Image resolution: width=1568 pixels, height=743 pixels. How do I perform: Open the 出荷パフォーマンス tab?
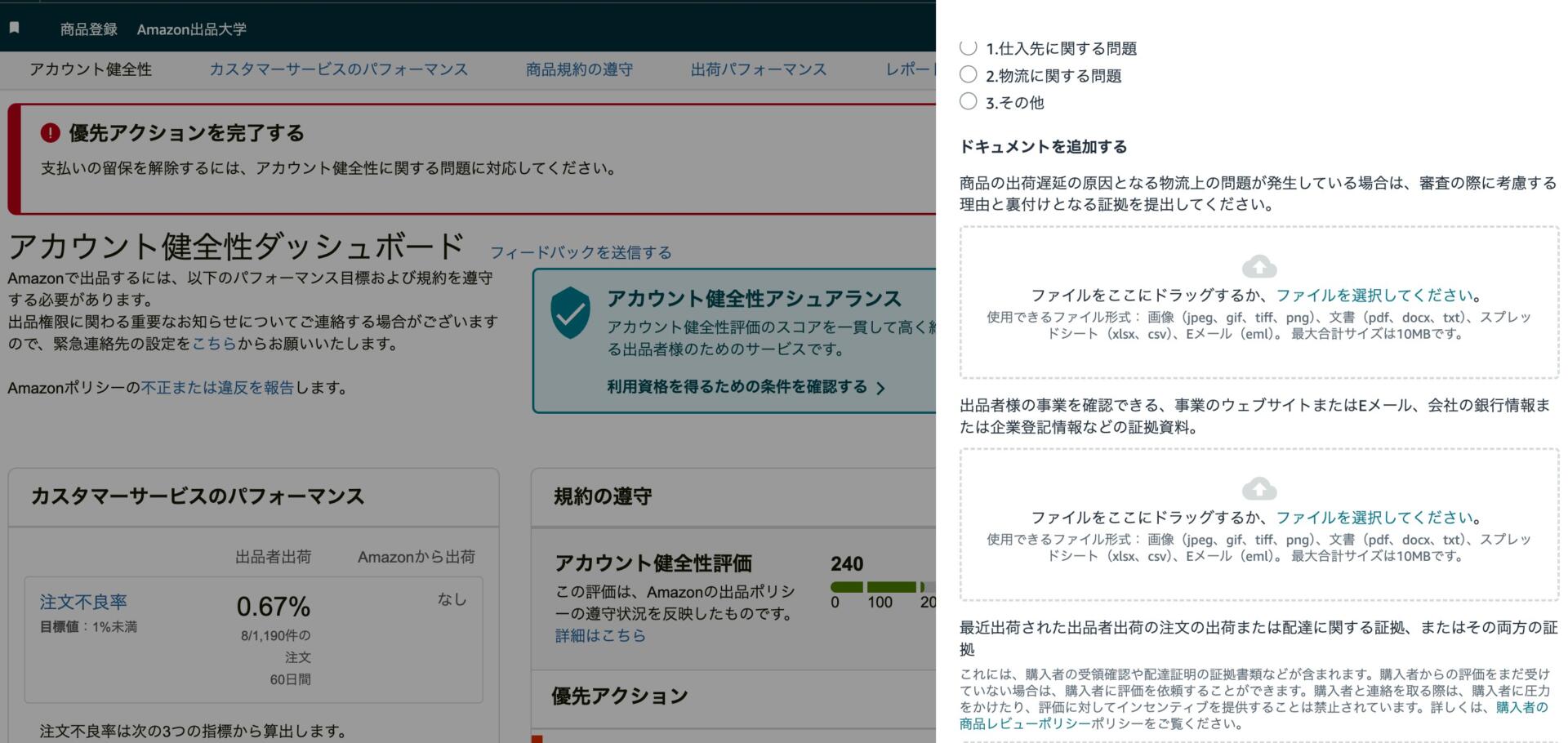pyautogui.click(x=758, y=69)
